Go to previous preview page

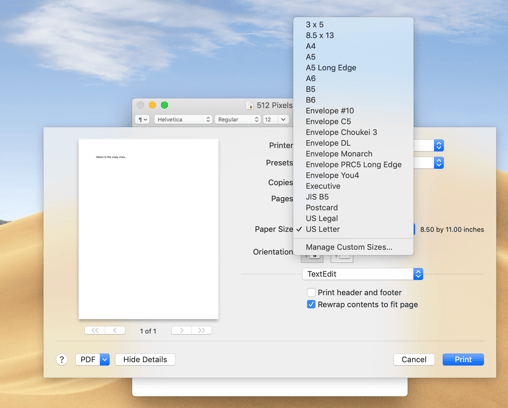tap(115, 330)
